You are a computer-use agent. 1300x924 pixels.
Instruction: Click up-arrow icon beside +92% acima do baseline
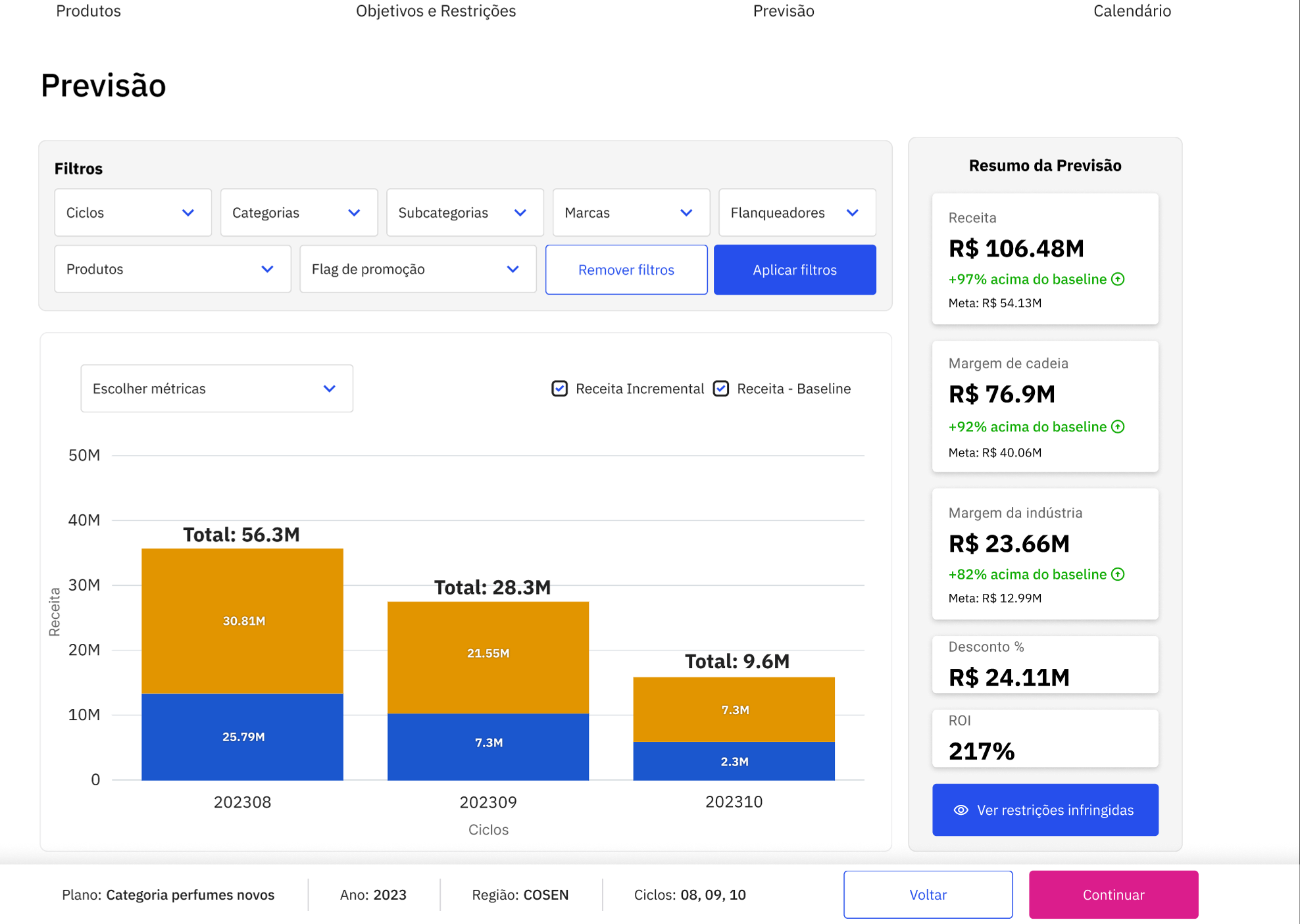coord(1118,427)
